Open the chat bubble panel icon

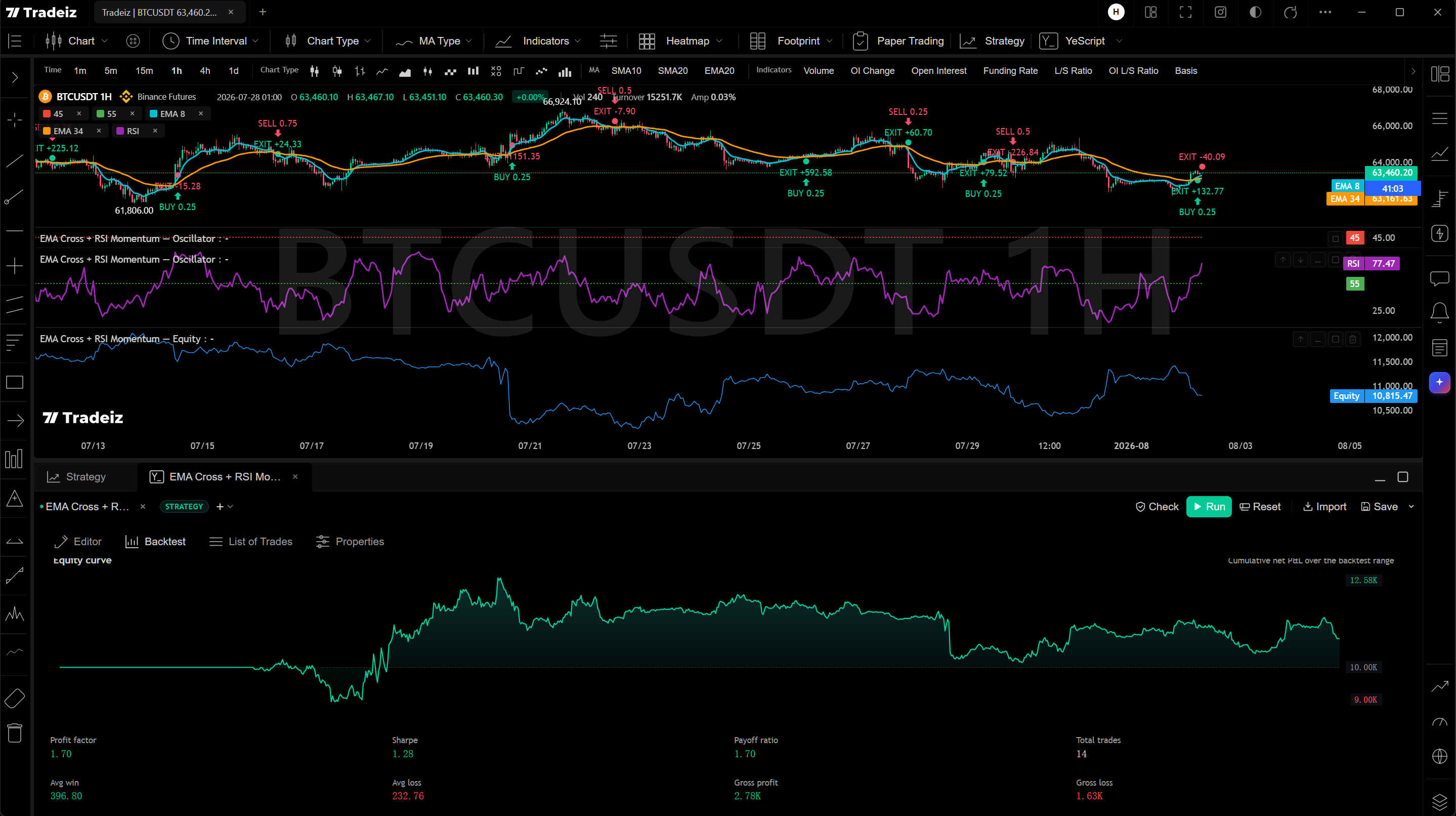[1439, 278]
